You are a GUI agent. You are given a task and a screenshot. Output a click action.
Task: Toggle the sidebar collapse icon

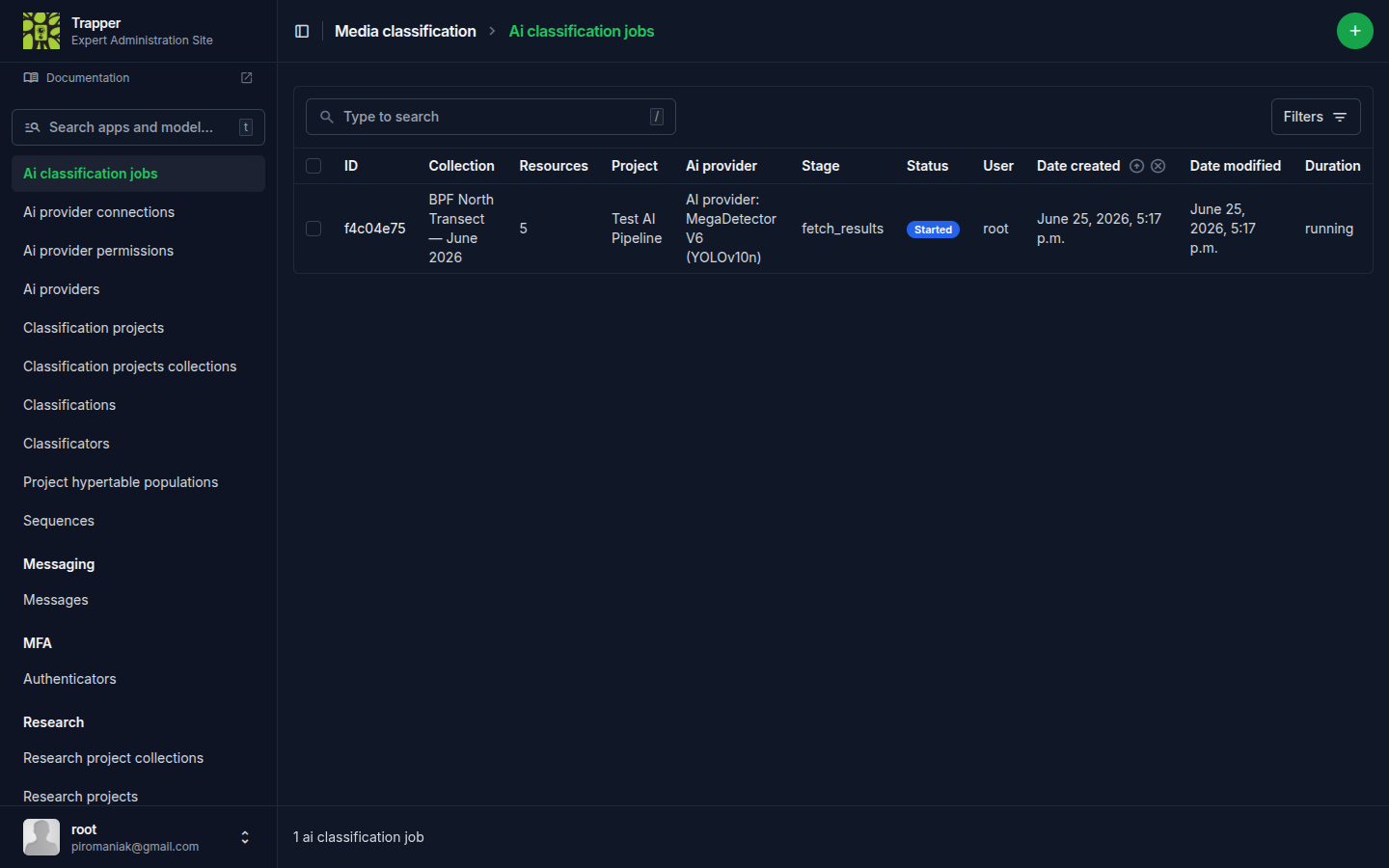302,31
